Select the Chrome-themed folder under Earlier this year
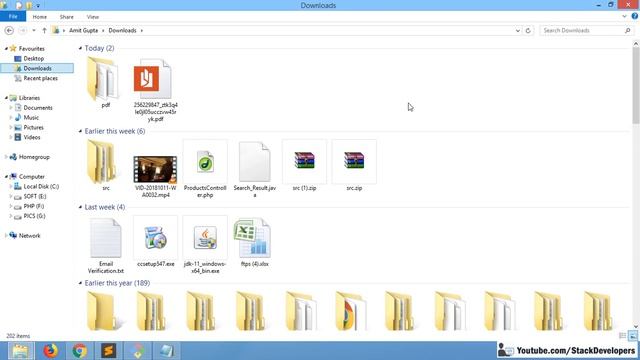 (x=350, y=311)
